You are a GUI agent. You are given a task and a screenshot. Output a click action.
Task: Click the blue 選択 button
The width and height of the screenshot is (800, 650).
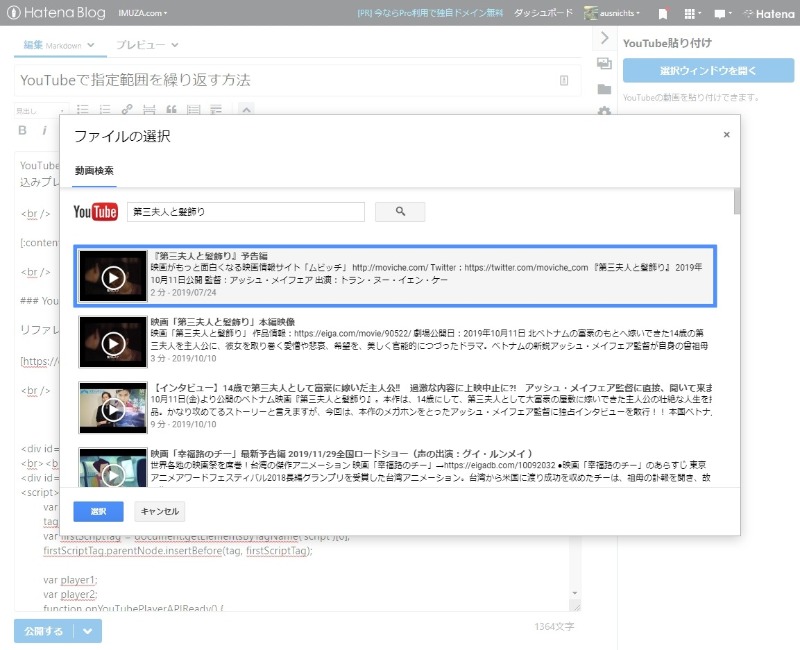click(x=98, y=511)
